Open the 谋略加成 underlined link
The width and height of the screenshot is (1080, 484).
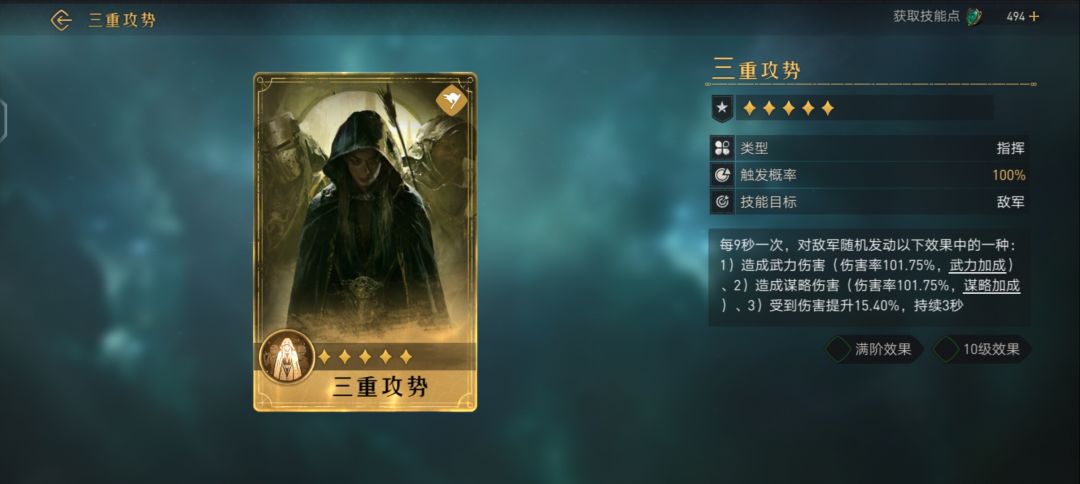[992, 286]
